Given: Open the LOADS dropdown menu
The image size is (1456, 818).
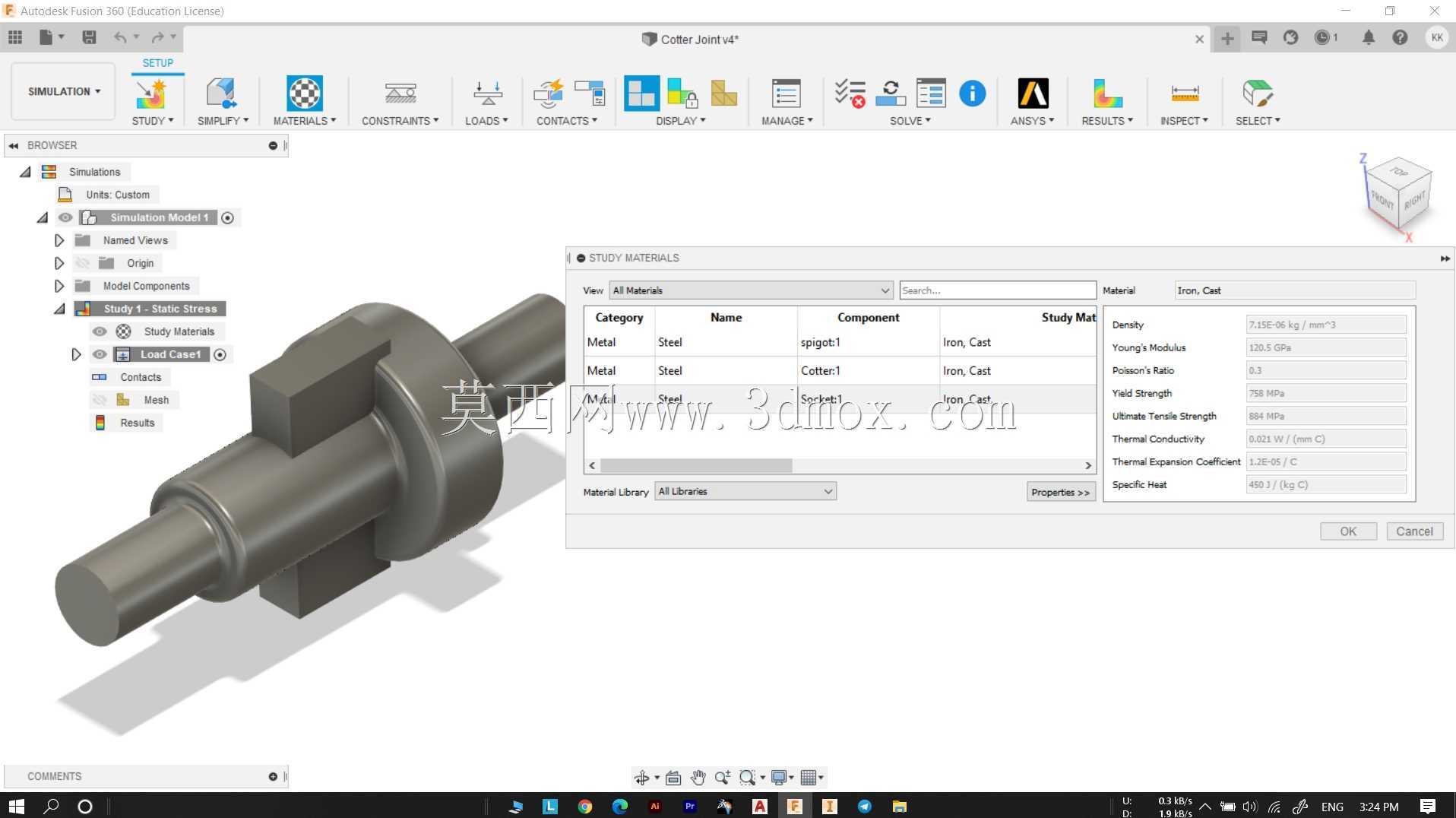Looking at the screenshot, I should (x=486, y=121).
